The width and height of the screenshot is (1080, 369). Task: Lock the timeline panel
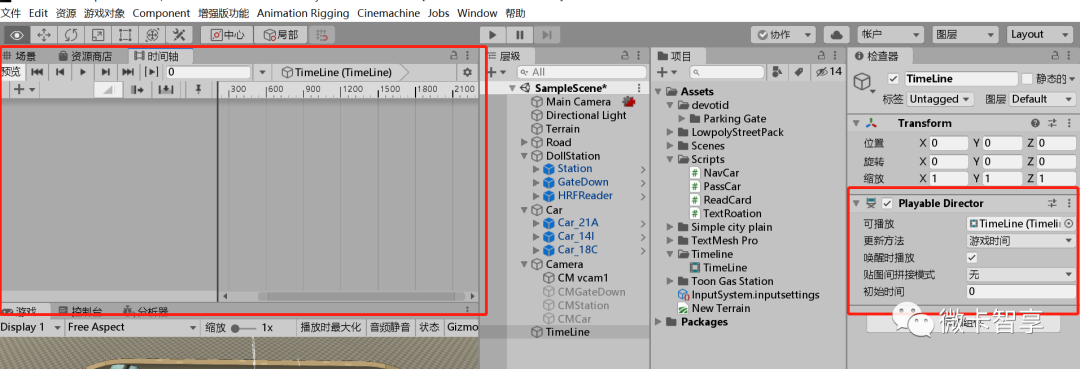[454, 55]
